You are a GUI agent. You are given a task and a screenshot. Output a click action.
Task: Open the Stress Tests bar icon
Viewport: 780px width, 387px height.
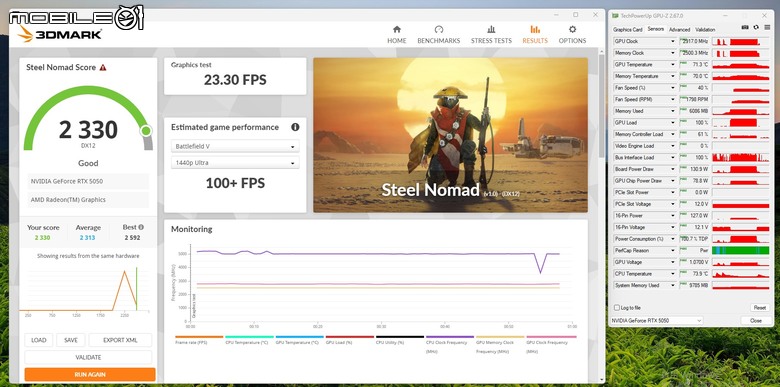[x=491, y=29]
